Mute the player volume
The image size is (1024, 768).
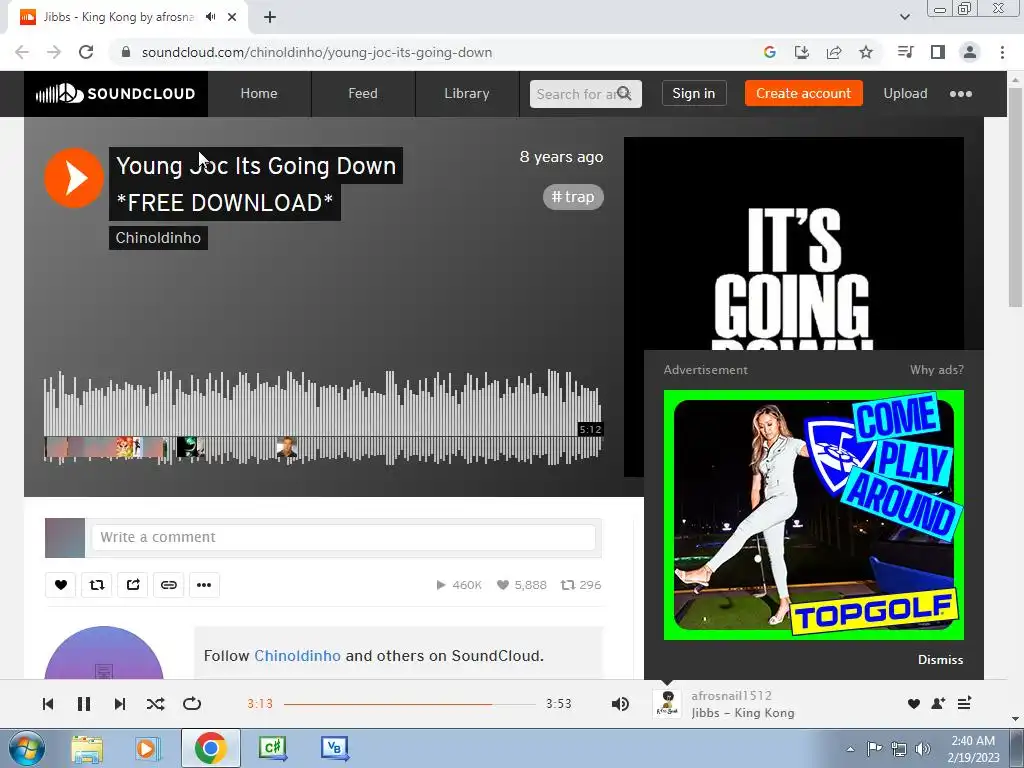620,703
